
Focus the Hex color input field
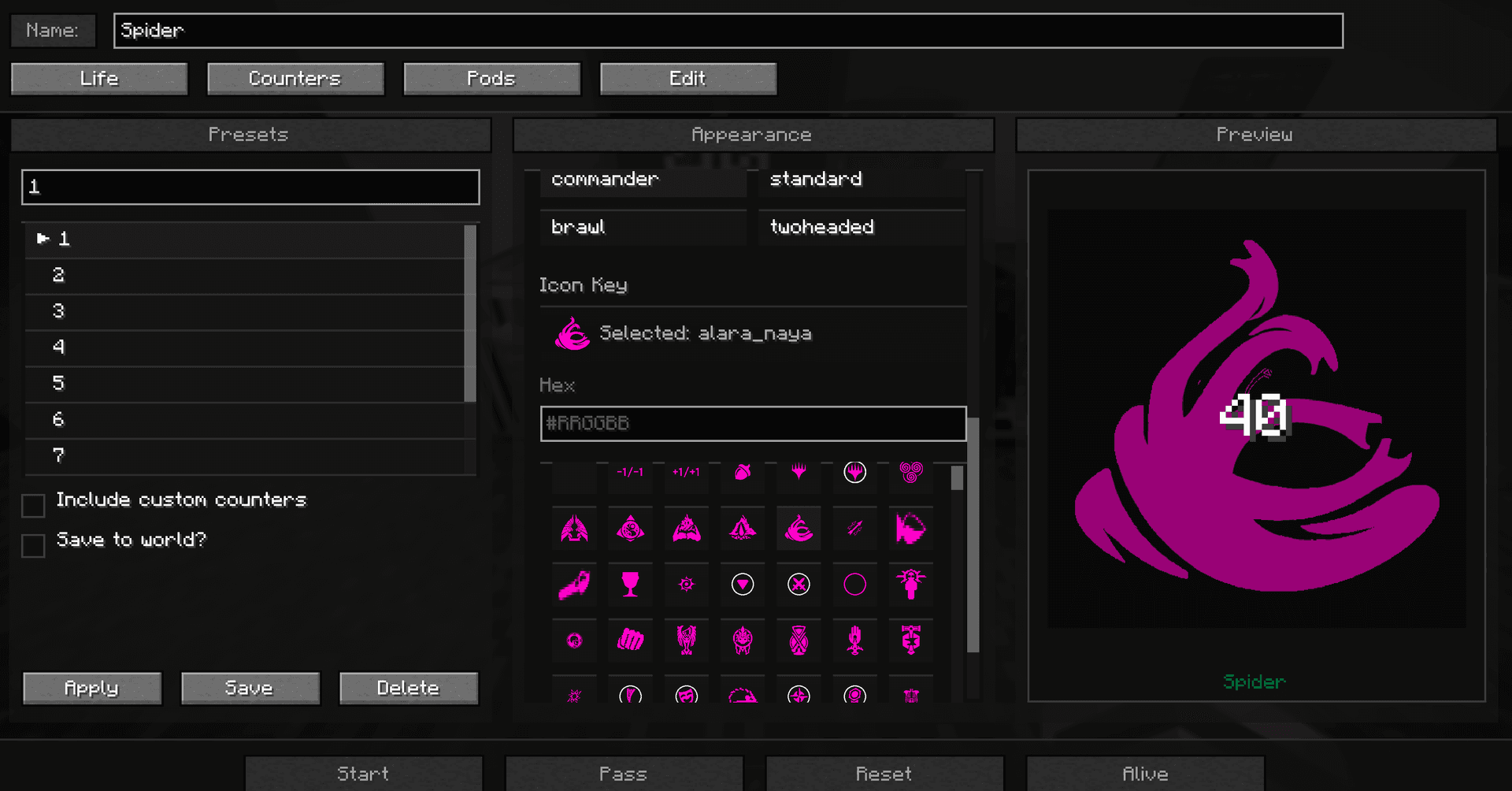(753, 424)
